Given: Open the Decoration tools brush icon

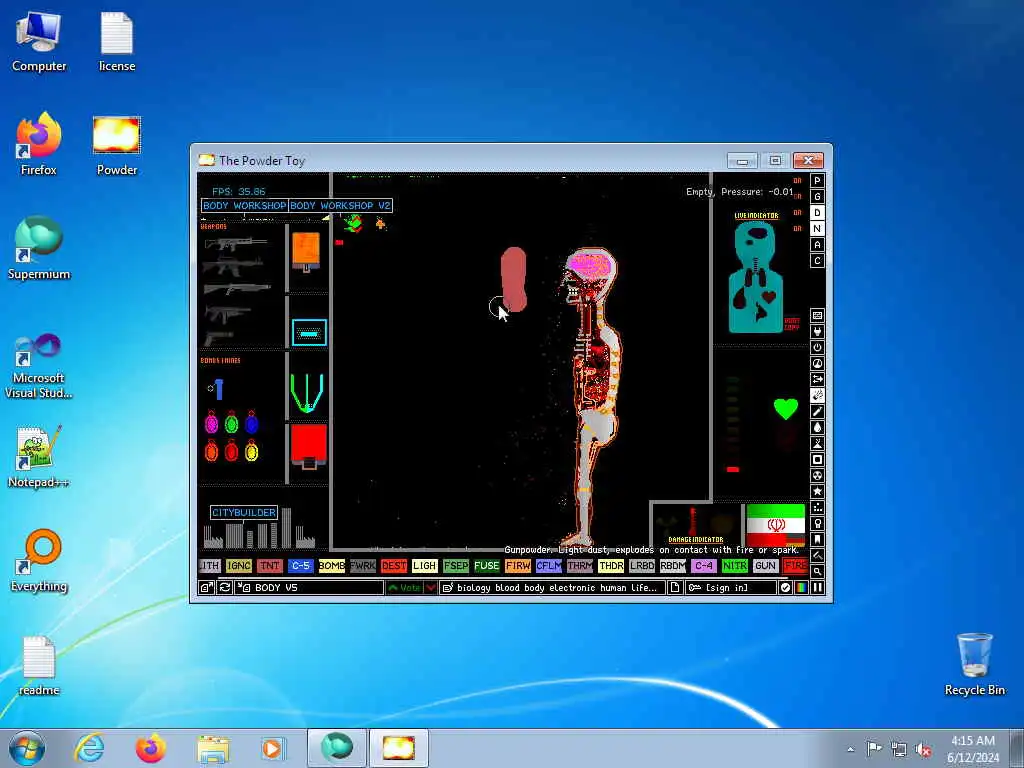Looking at the screenshot, I should click(817, 556).
